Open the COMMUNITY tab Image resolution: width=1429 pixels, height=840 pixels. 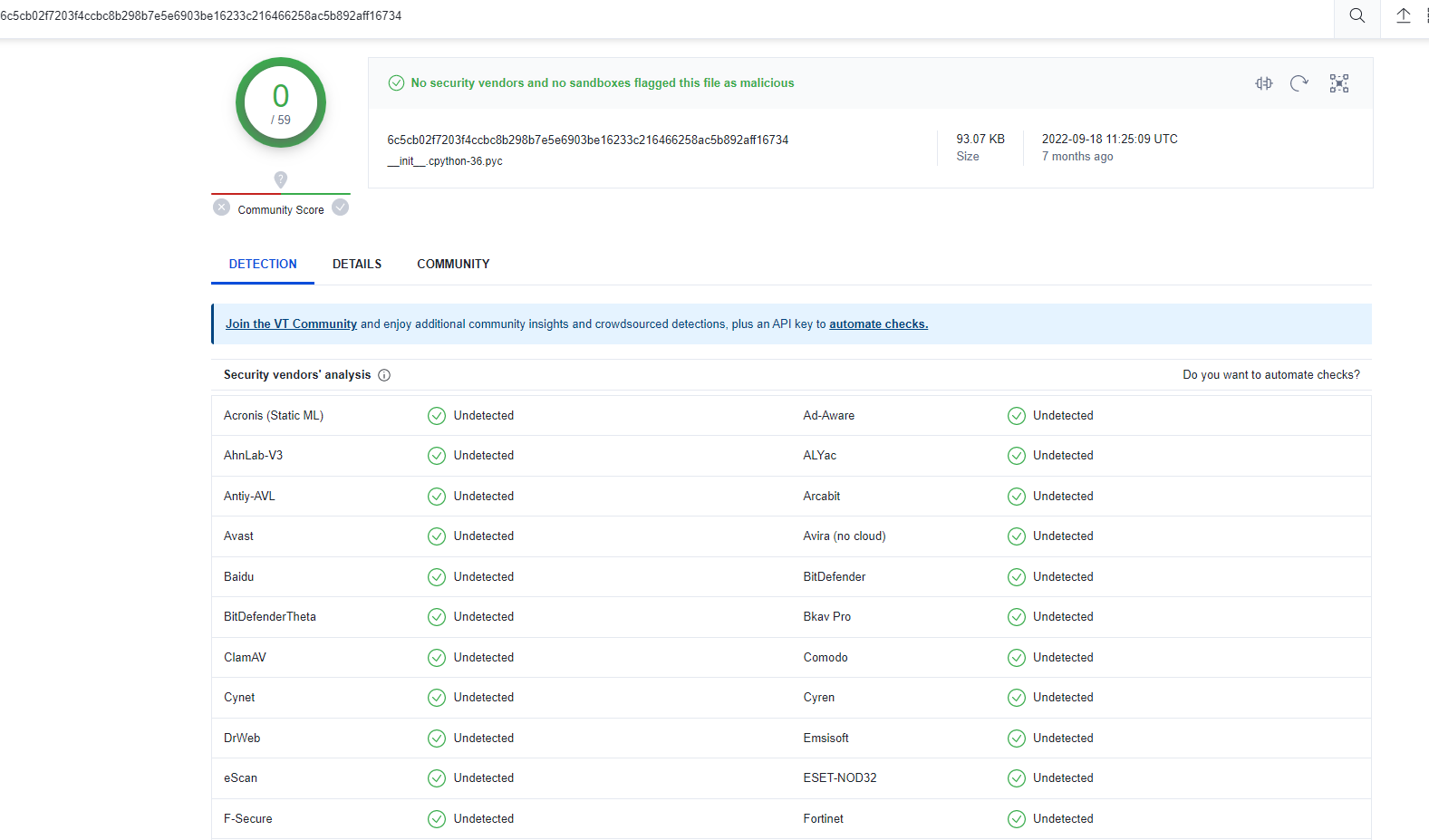pos(453,264)
